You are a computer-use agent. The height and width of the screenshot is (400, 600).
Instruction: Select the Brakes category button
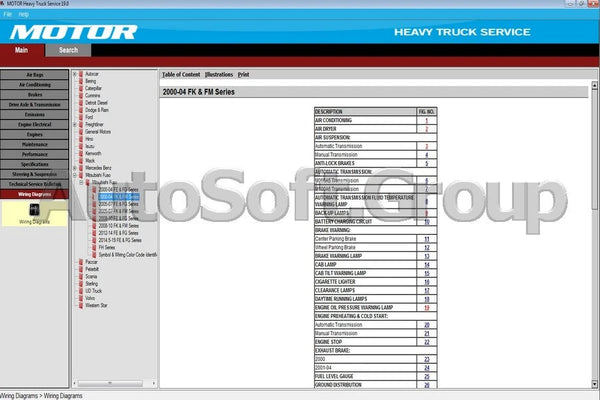click(35, 95)
